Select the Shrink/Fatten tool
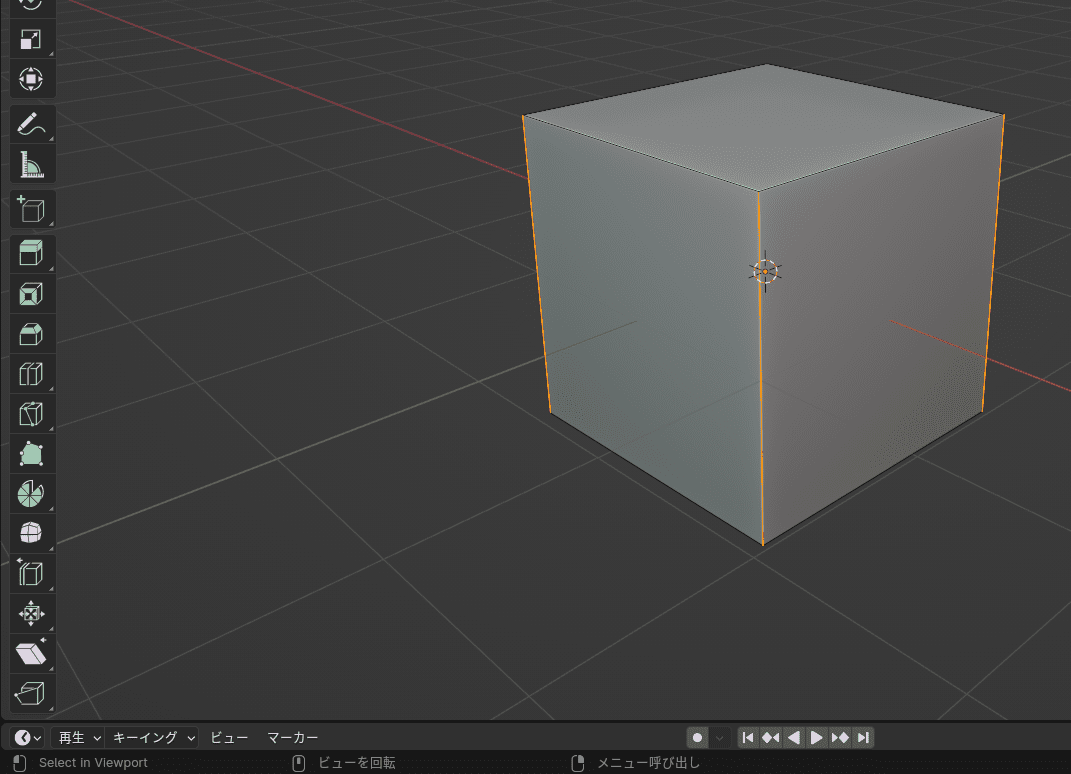The height and width of the screenshot is (774, 1071). click(31, 613)
